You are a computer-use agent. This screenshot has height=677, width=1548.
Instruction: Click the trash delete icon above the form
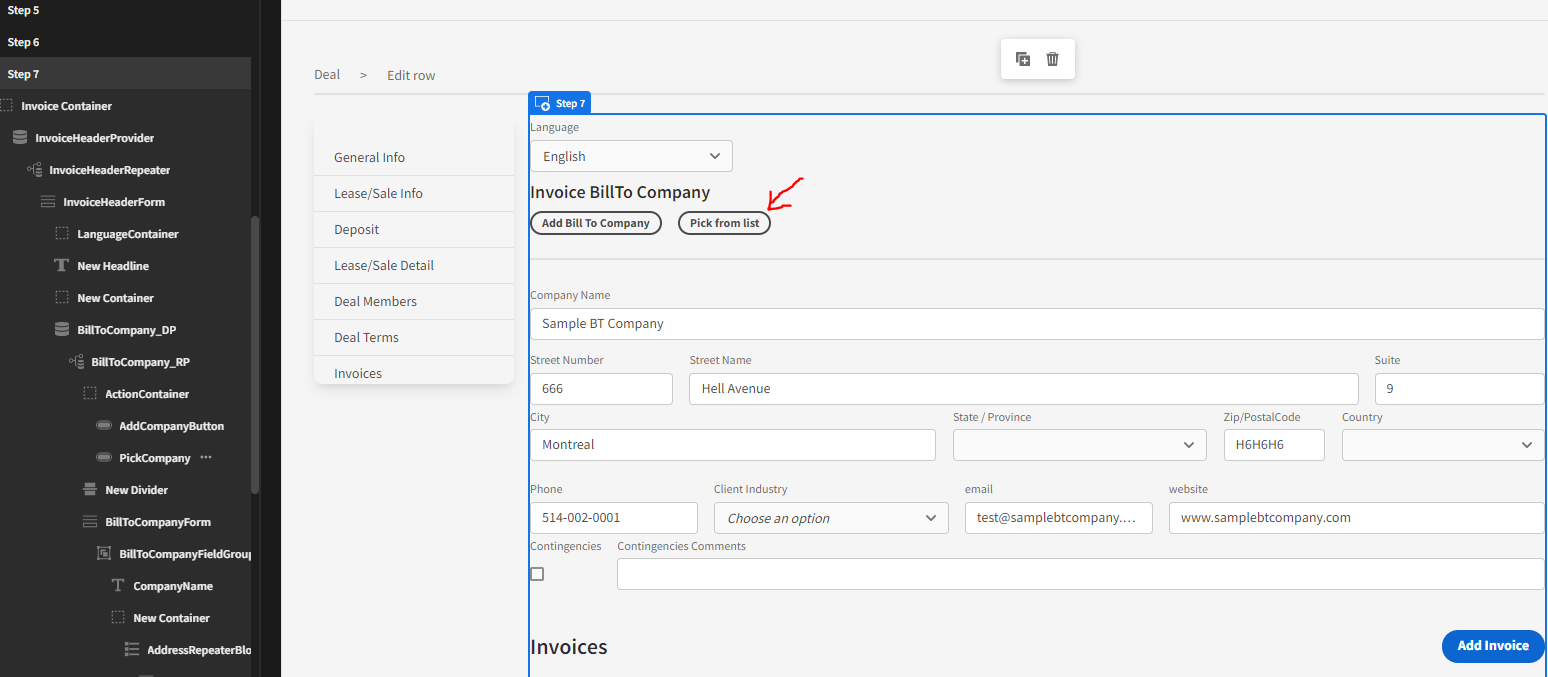point(1052,59)
